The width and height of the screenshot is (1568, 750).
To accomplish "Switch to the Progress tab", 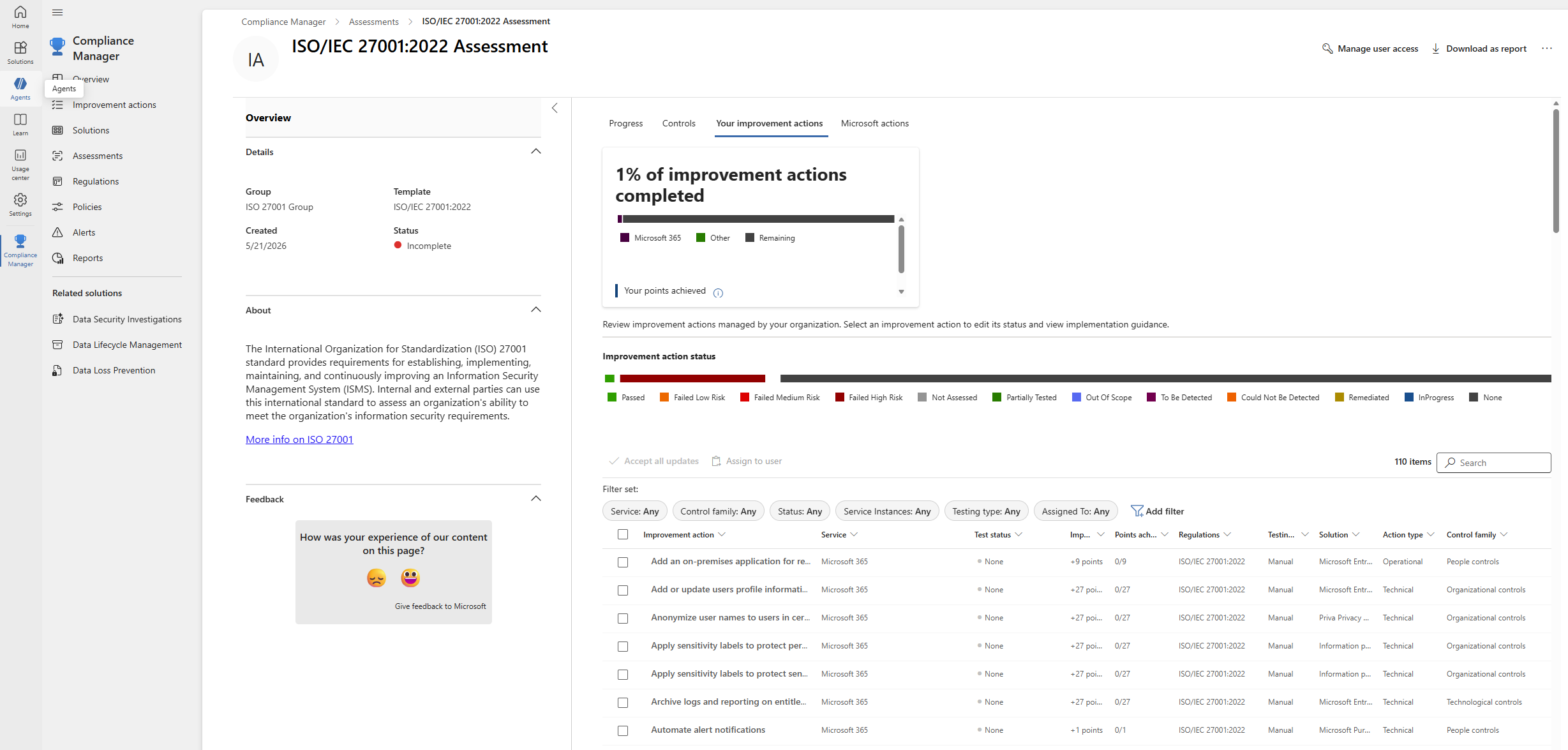I will (x=625, y=123).
